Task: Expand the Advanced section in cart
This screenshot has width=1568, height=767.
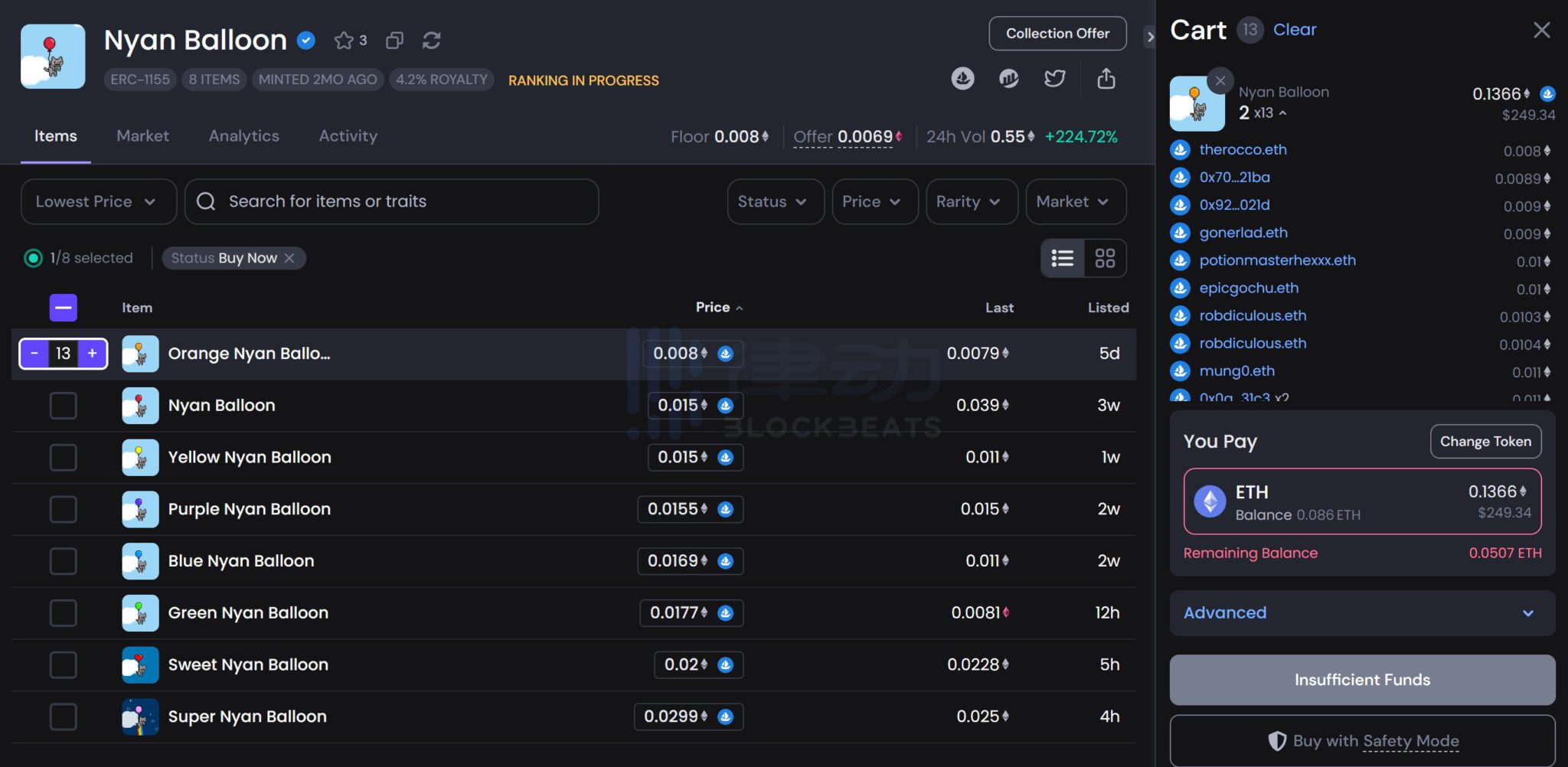Action: 1361,612
